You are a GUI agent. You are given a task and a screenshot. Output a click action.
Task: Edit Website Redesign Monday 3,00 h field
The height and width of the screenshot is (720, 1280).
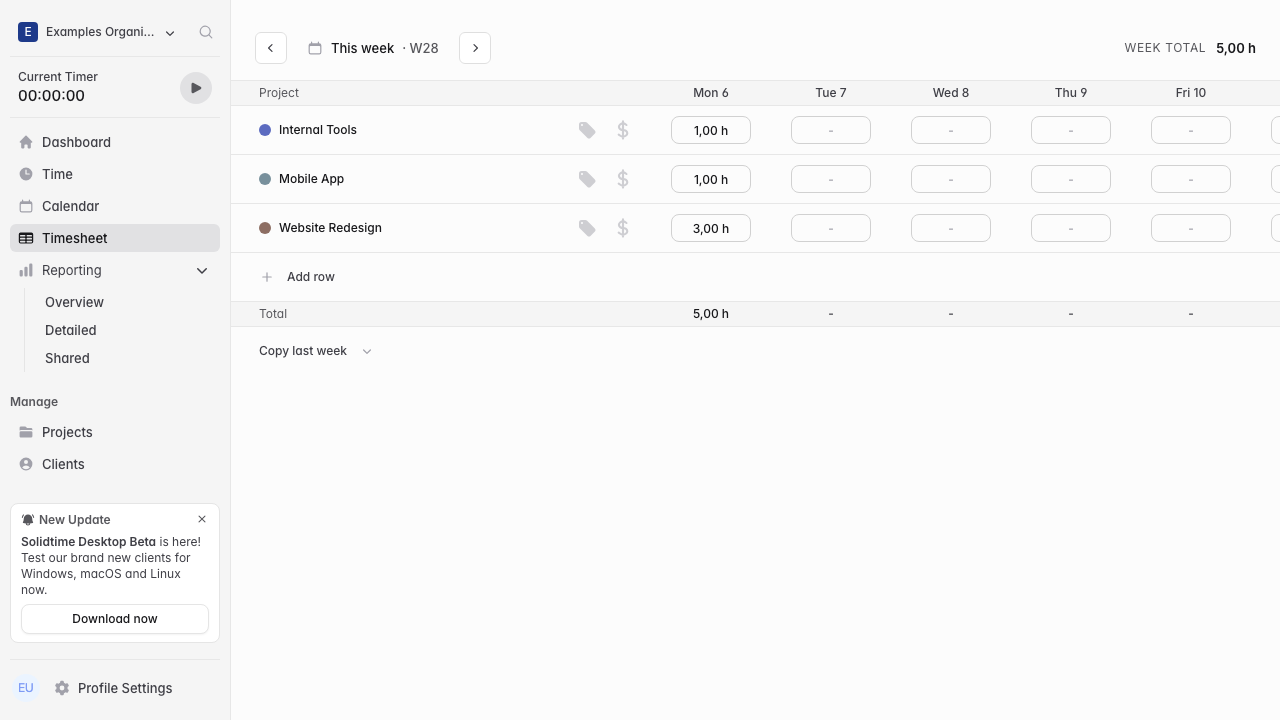point(711,228)
